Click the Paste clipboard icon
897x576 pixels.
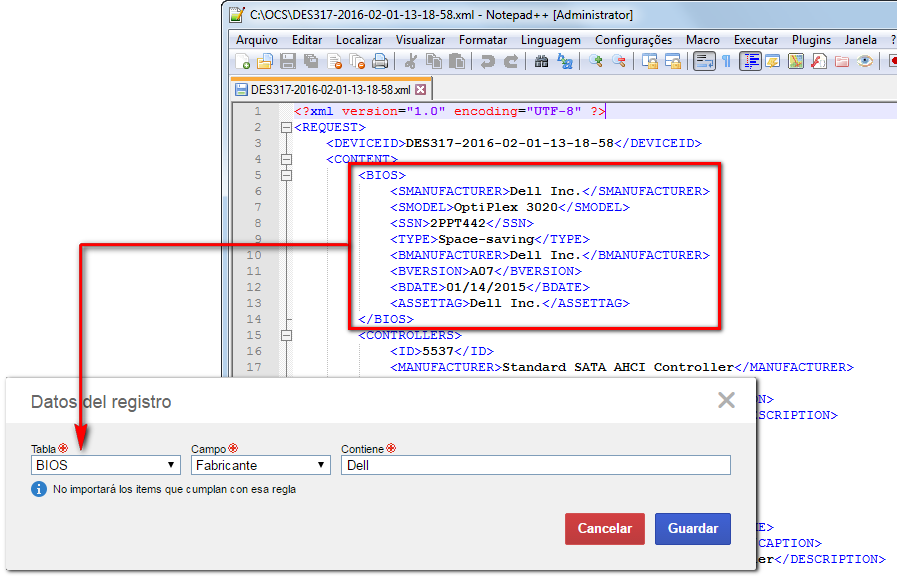click(x=457, y=61)
